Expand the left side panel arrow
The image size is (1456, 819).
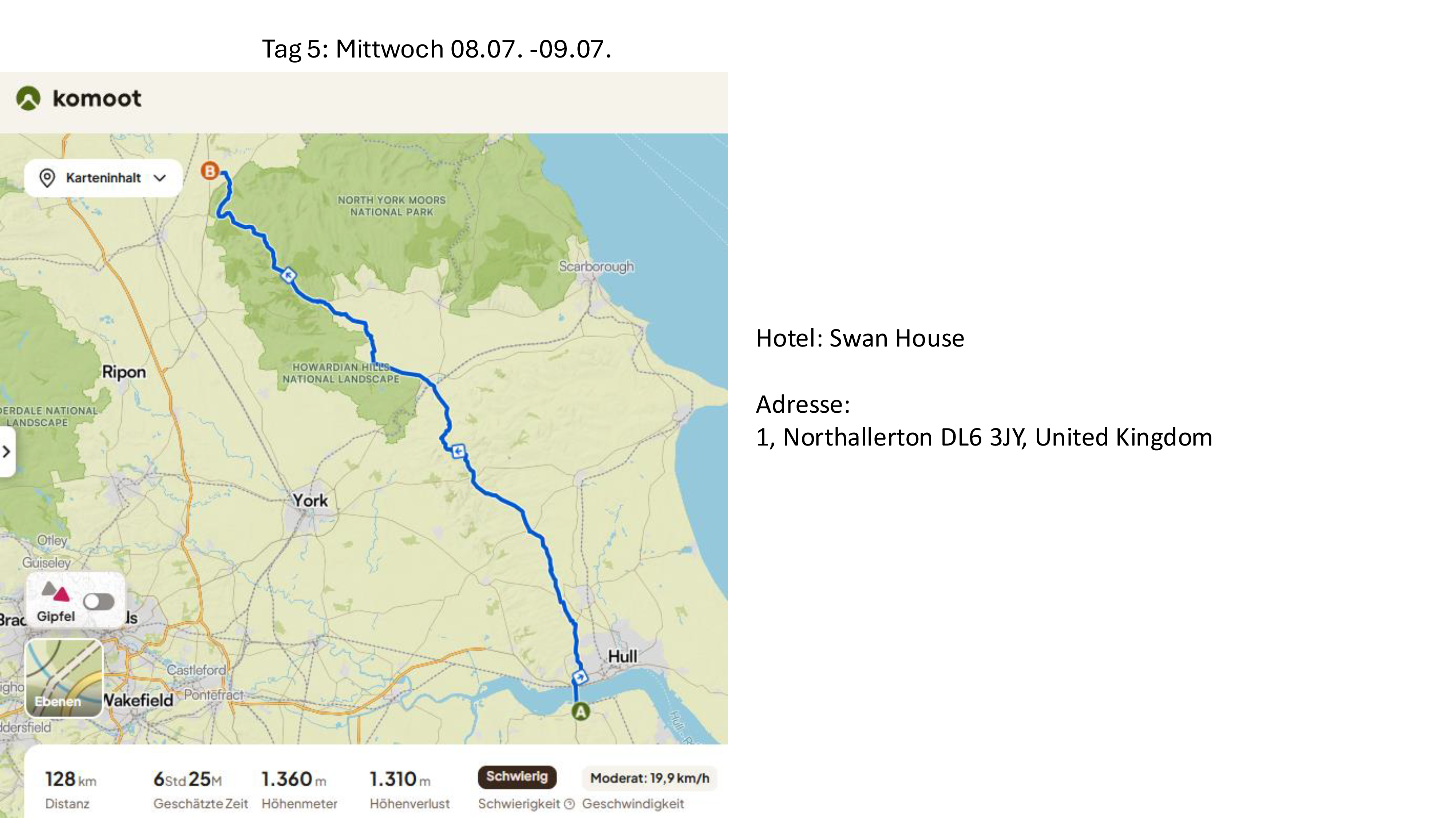6,452
